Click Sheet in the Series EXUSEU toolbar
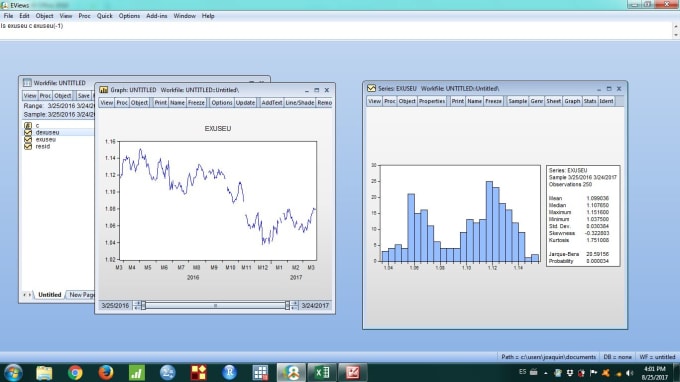 [x=553, y=101]
